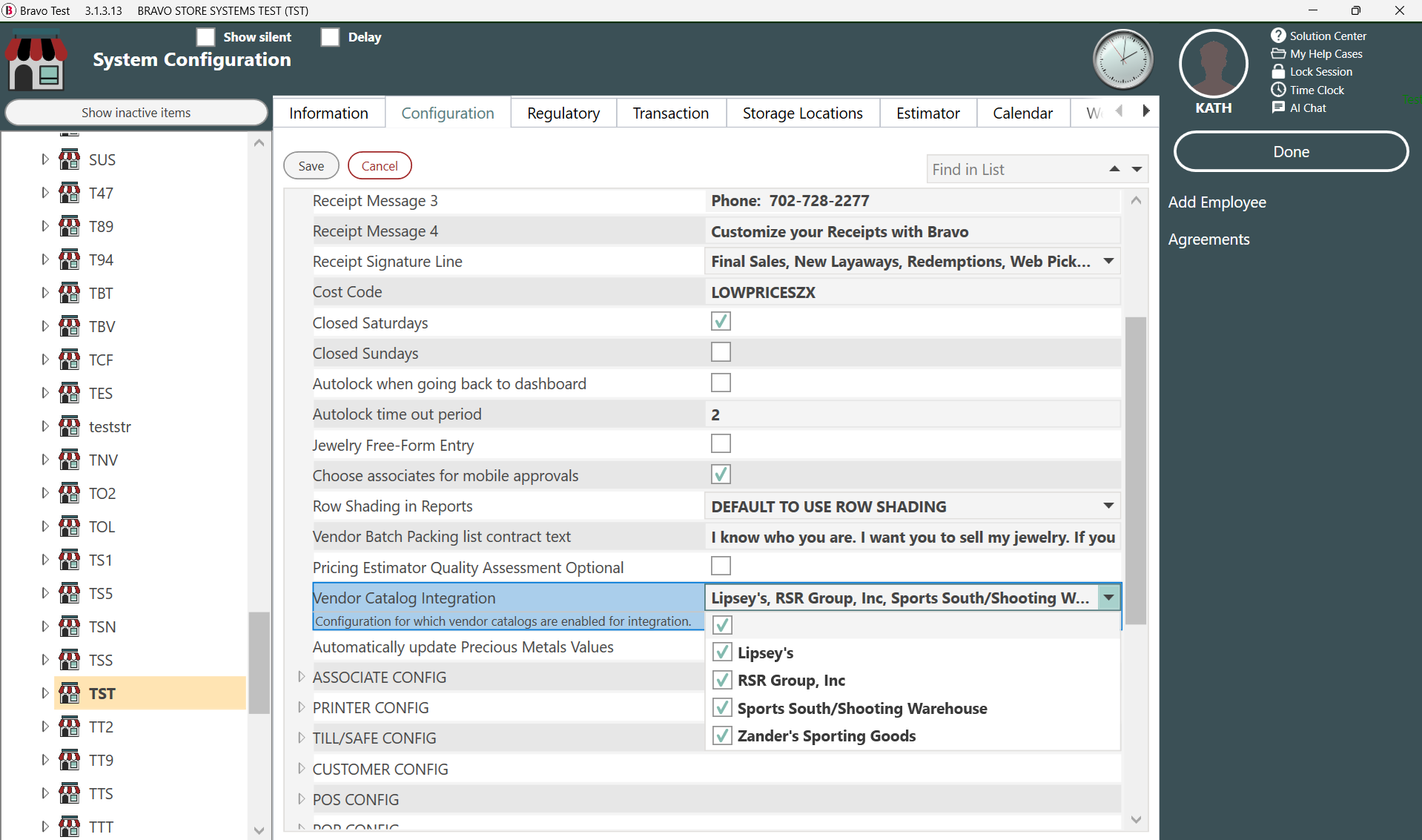Image resolution: width=1422 pixels, height=840 pixels.
Task: Find next match with down arrow
Action: [x=1137, y=169]
